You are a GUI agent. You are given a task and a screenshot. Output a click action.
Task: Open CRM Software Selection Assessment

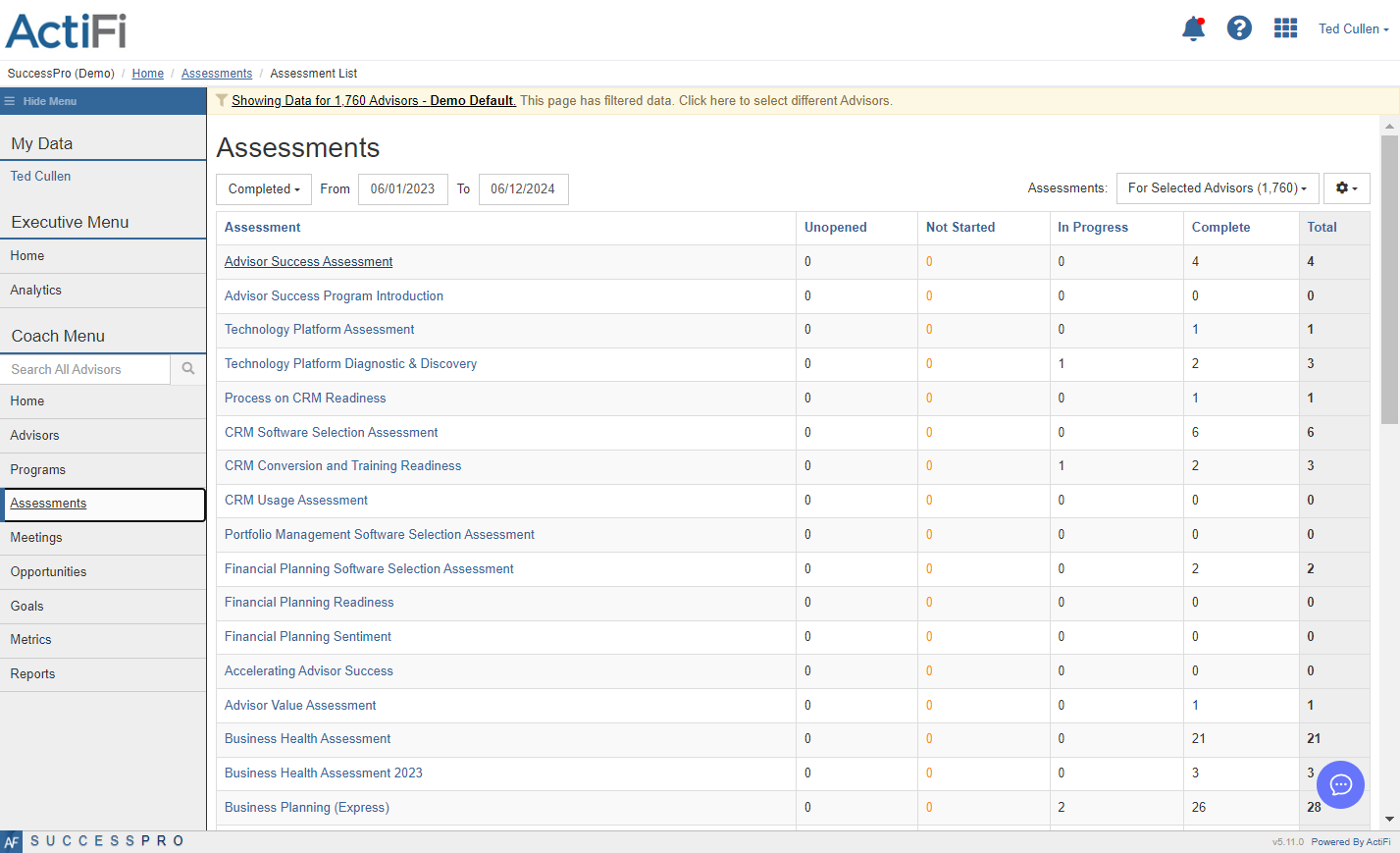point(331,433)
